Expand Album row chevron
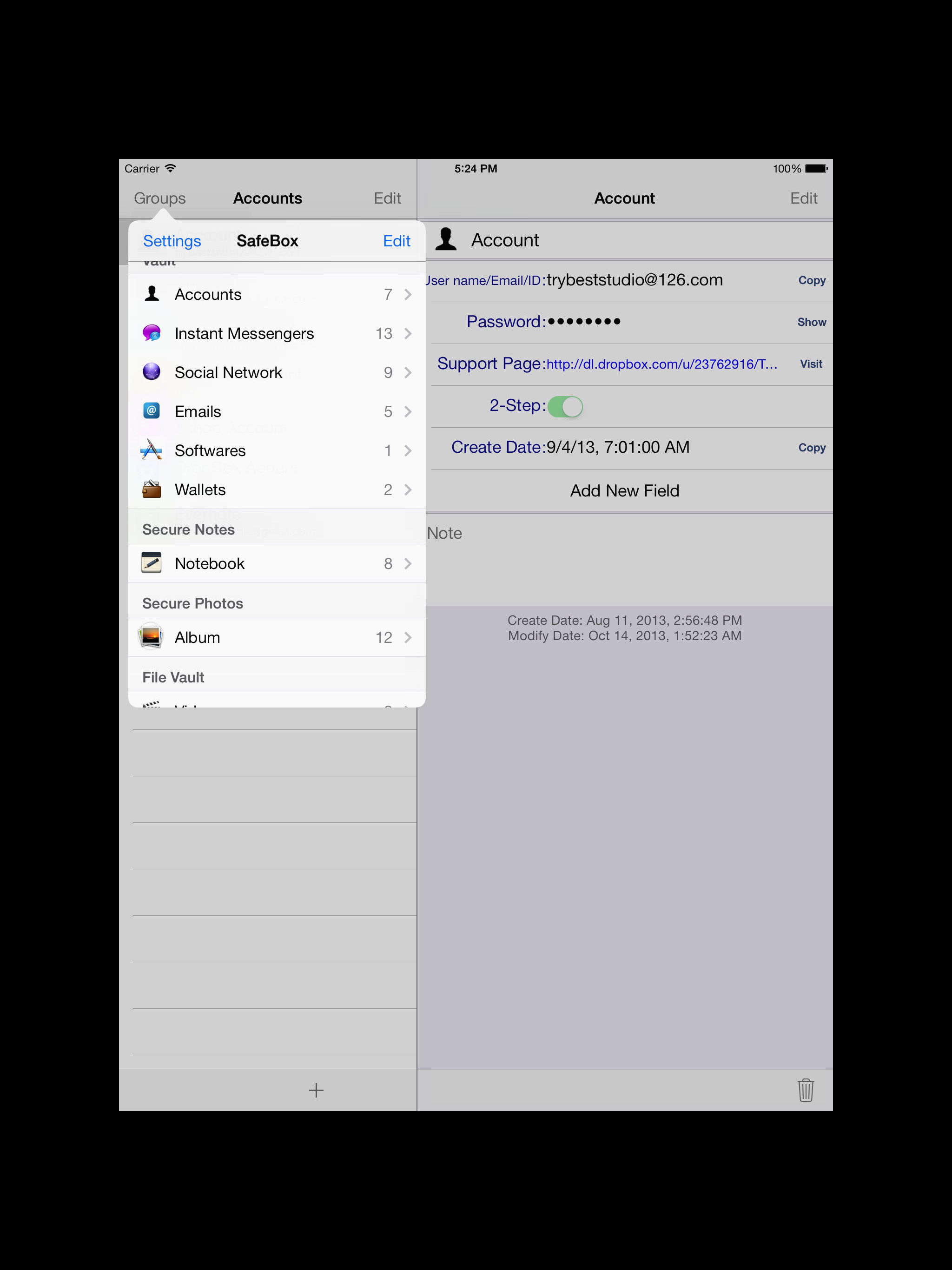Screen dimensions: 952x1270 tap(408, 637)
